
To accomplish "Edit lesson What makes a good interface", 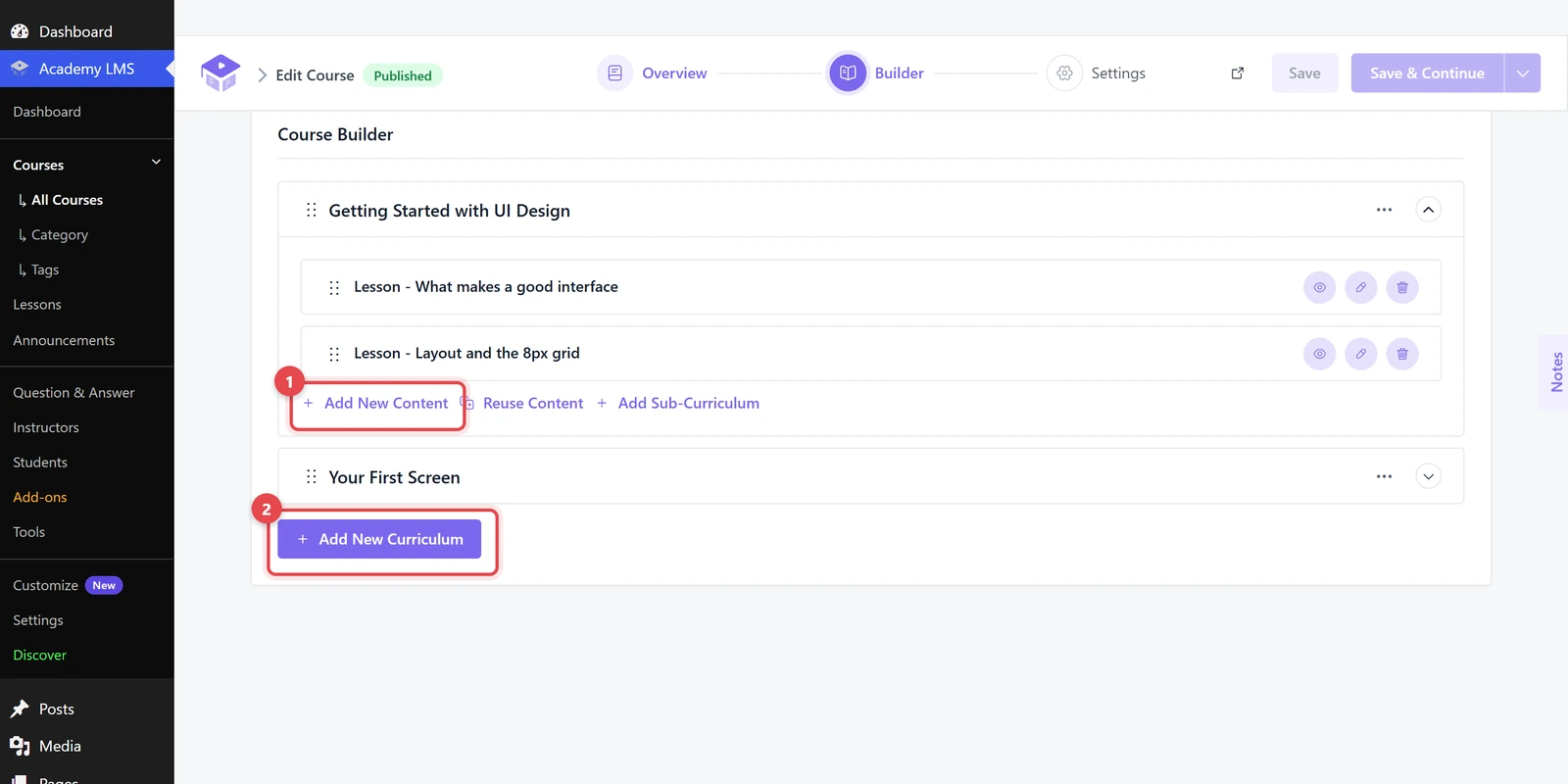I will (x=1360, y=287).
